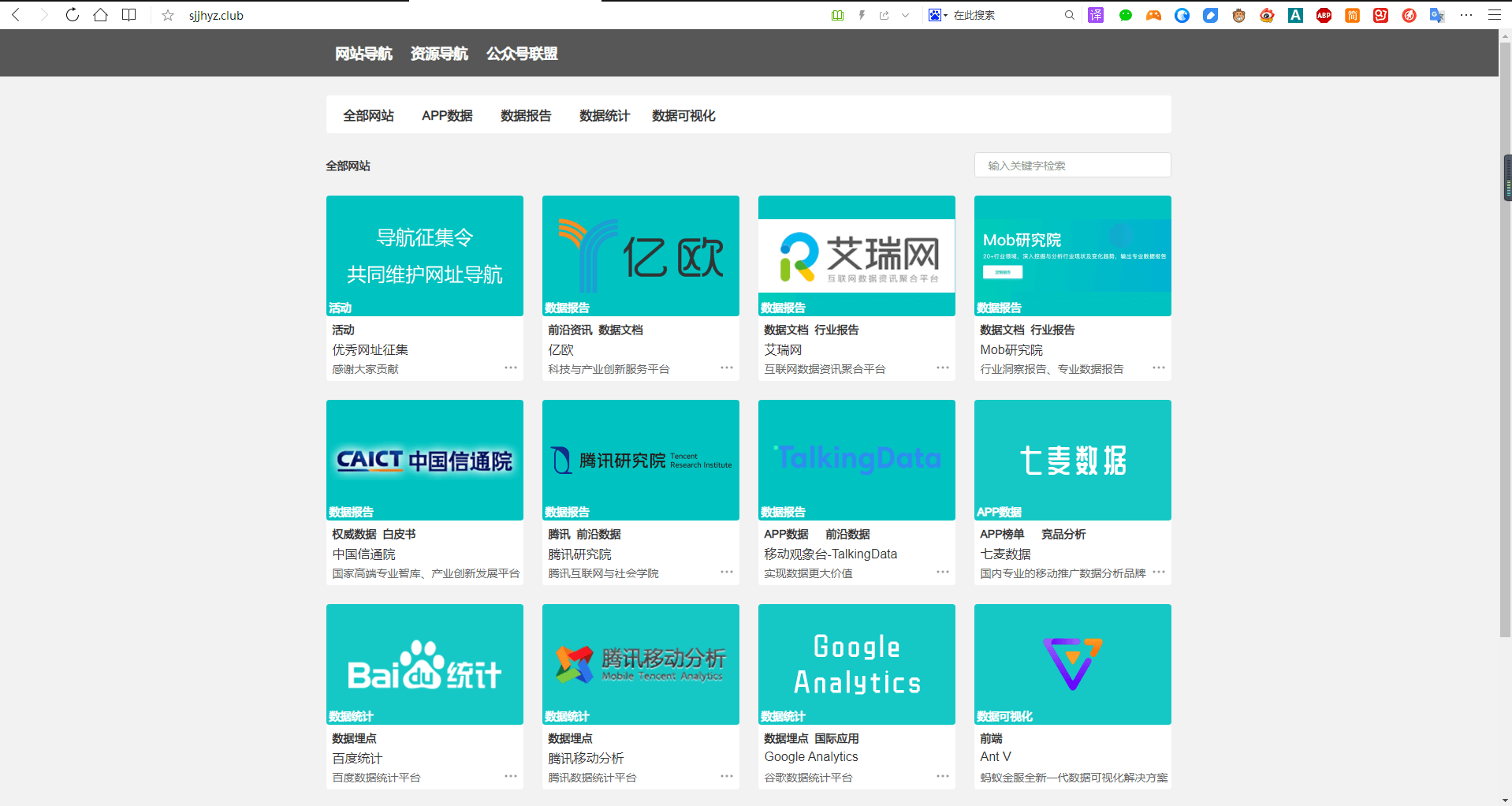Image resolution: width=1512 pixels, height=806 pixels.
Task: Open the orange game controller extension
Action: 1153,15
